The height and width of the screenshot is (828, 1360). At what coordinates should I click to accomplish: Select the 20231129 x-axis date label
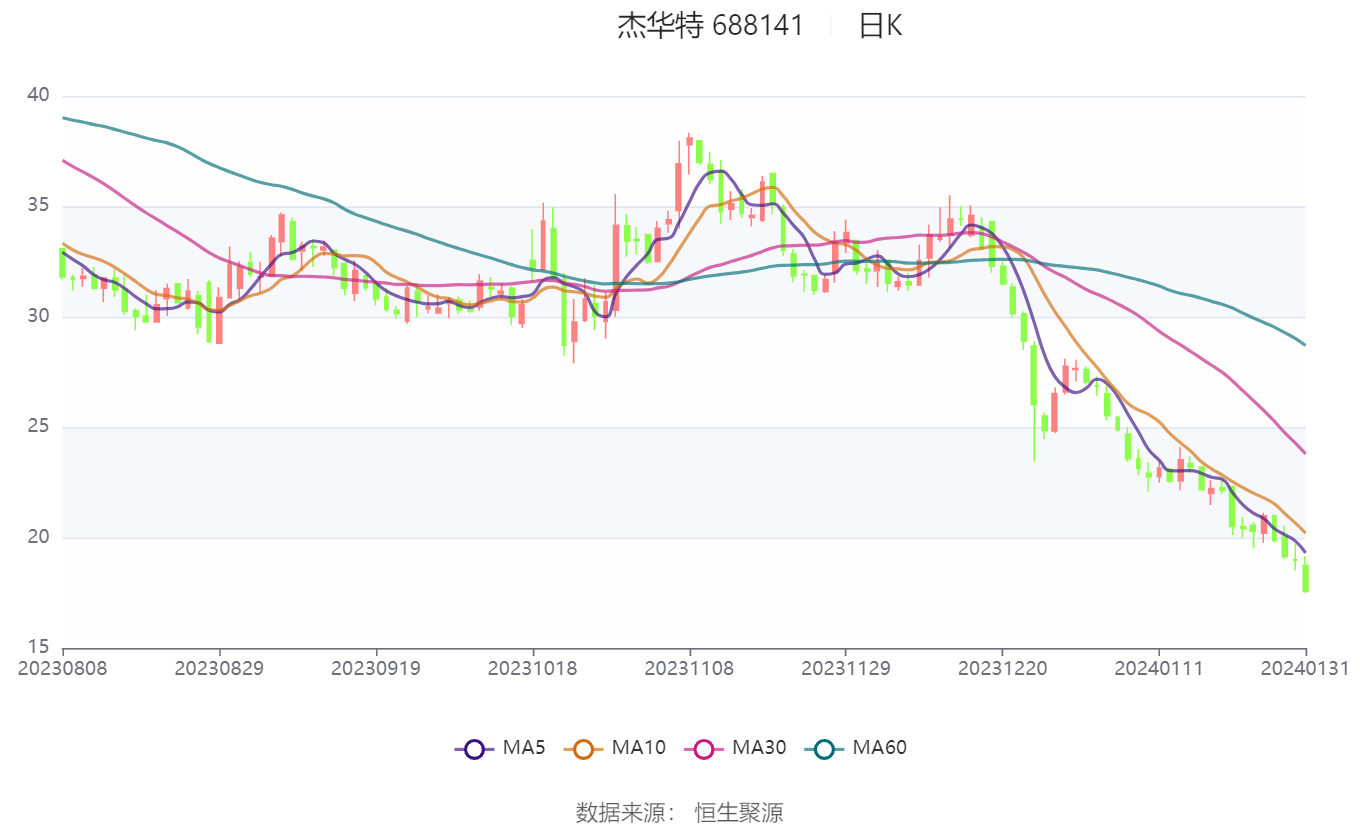click(x=845, y=668)
